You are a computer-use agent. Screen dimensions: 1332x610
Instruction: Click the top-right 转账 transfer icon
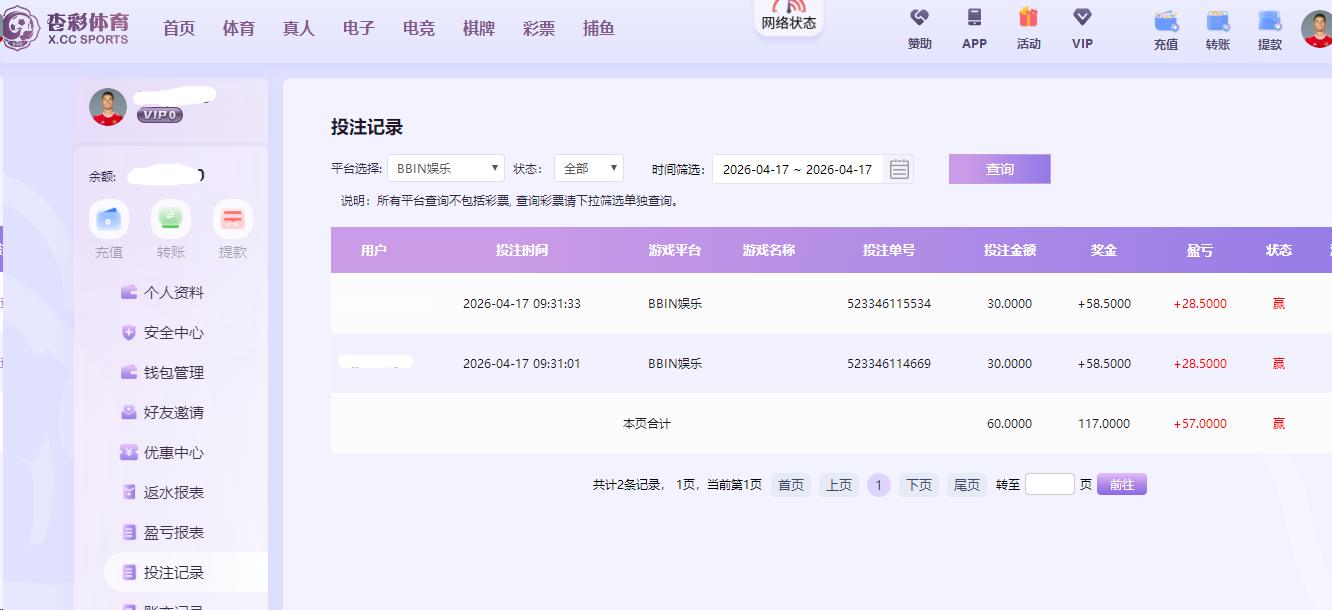(x=1217, y=20)
